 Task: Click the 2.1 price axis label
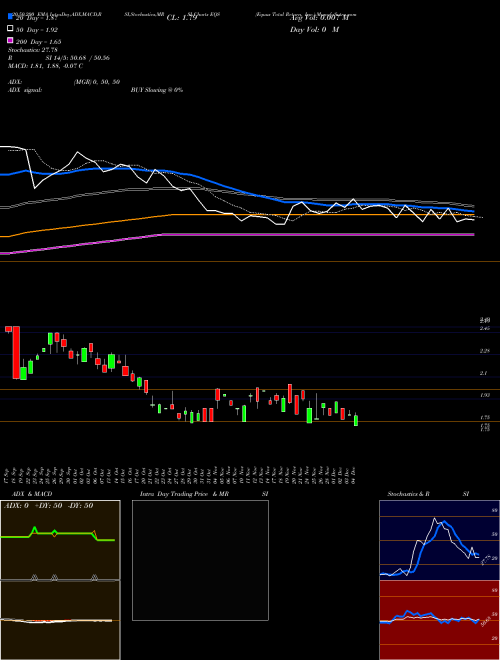(x=483, y=373)
